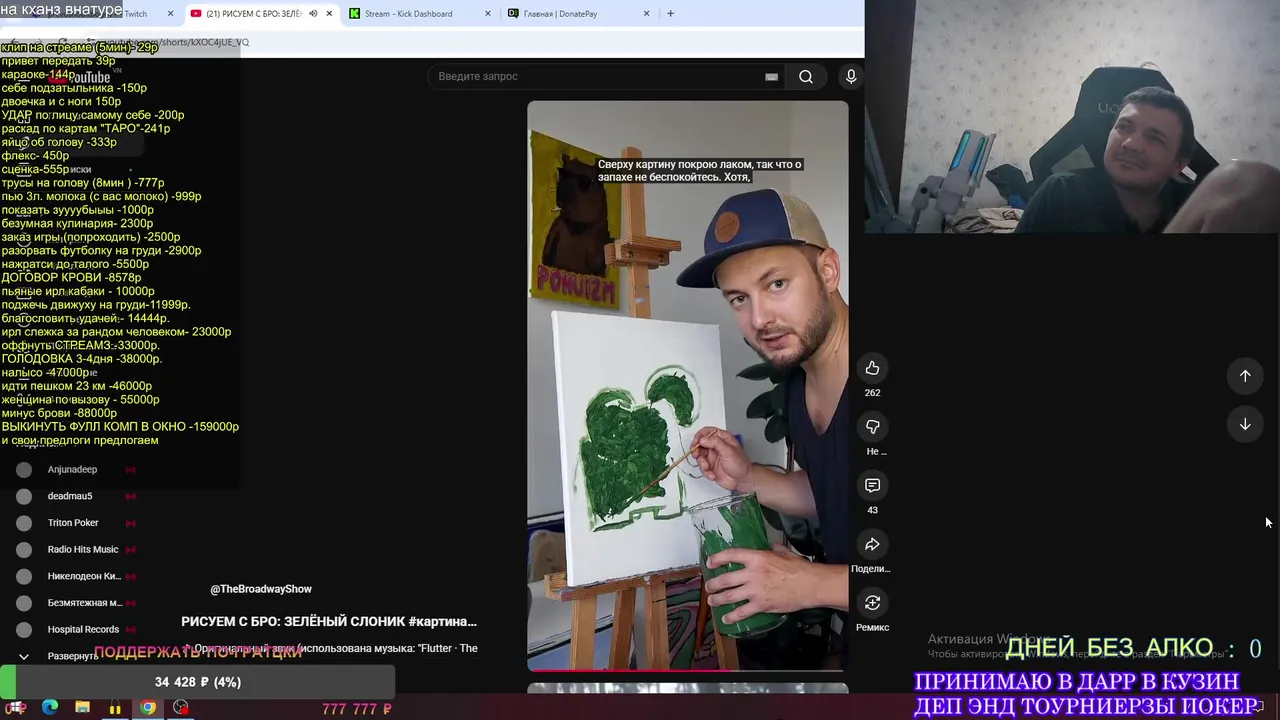The image size is (1280, 720).
Task: Open next short preview below player
Action: pos(688,688)
